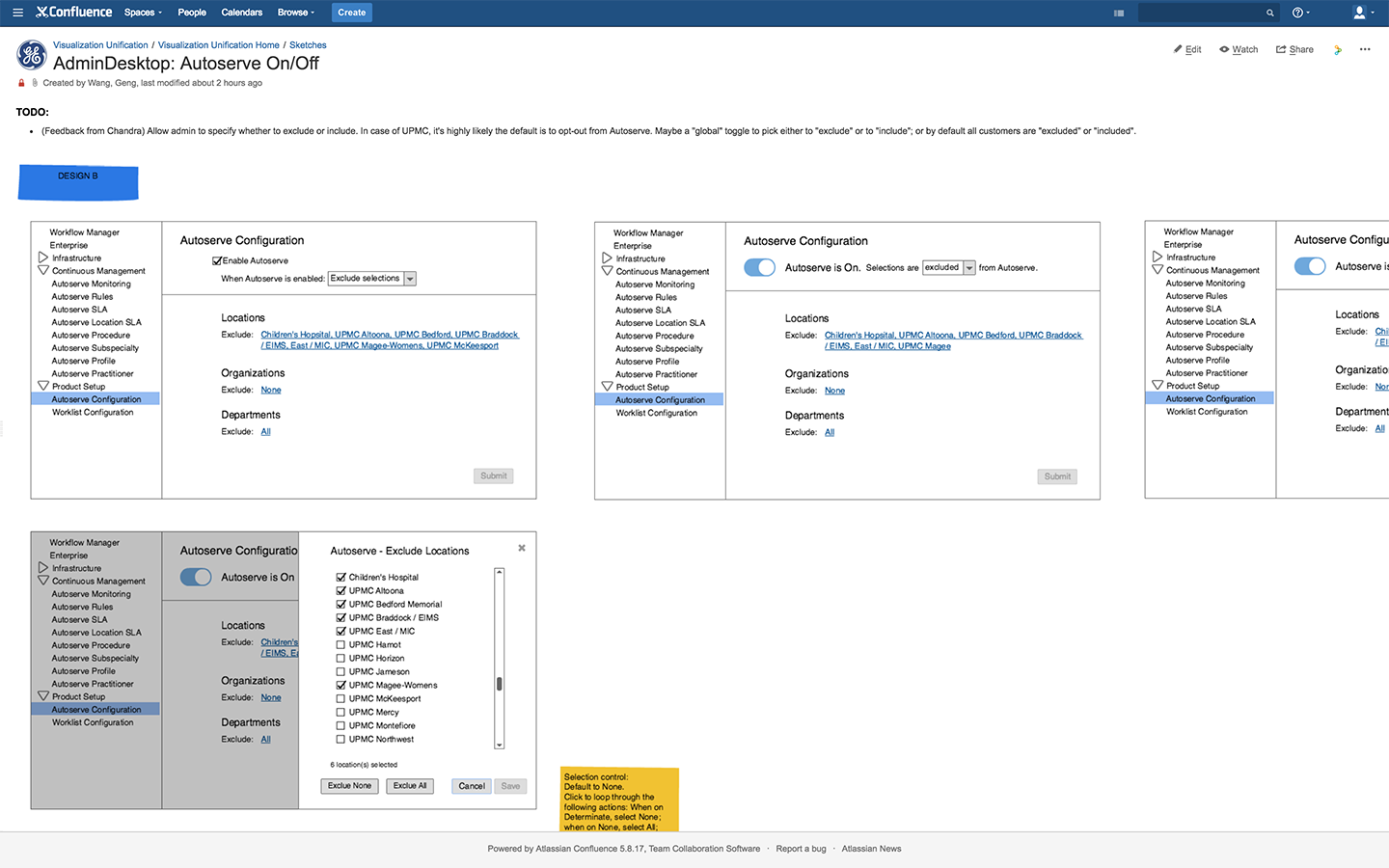This screenshot has height=868, width=1389.
Task: Click Cancel in Exclude Locations dialog
Action: pos(472,786)
